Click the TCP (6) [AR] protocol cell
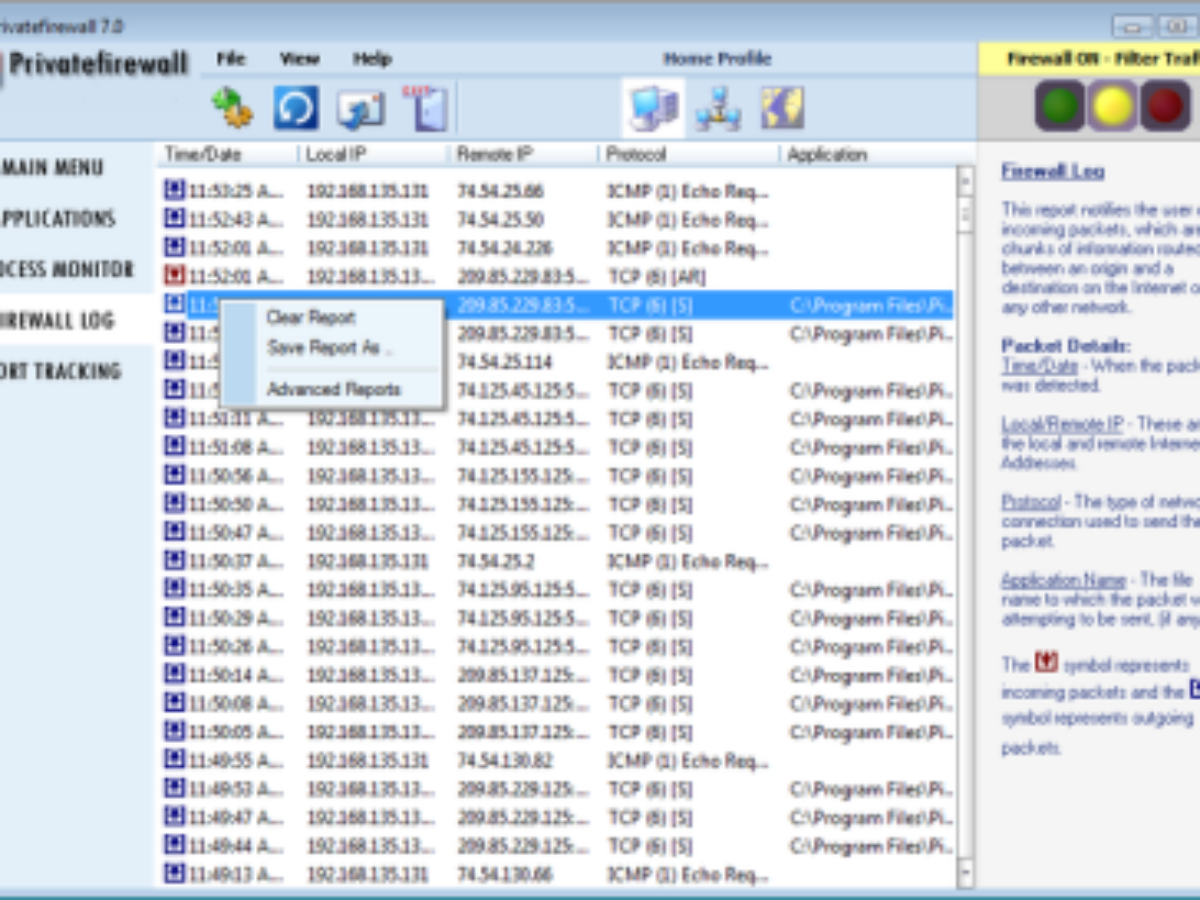This screenshot has height=900, width=1200. pyautogui.click(x=656, y=276)
